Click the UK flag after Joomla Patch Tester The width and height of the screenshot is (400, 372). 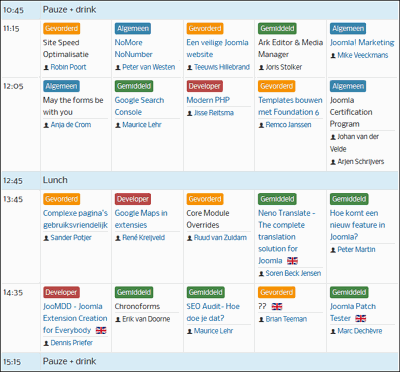click(360, 318)
